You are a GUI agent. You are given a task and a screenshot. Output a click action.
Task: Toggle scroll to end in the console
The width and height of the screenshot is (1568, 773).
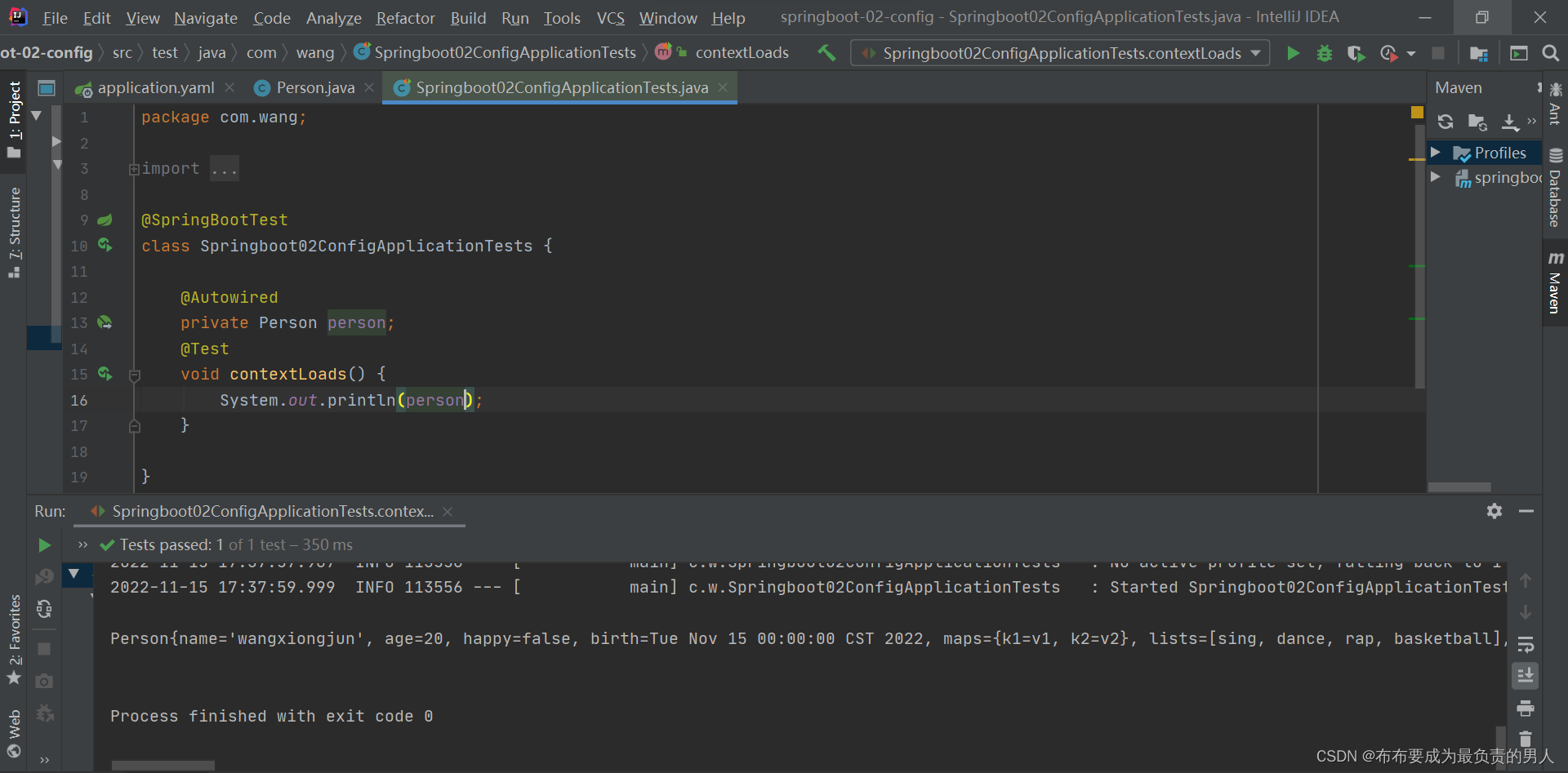1526,676
